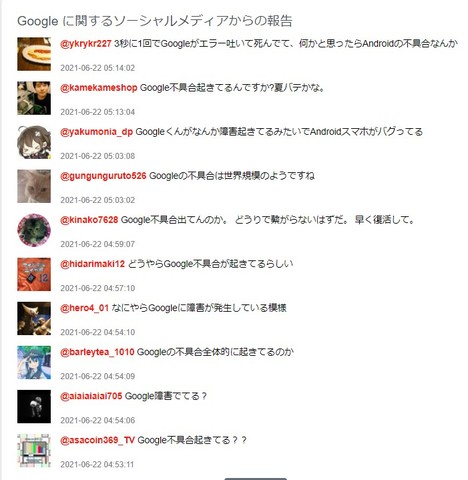The image size is (468, 480).
Task: Open the @barleytea_1010 username link
Action: pyautogui.click(x=97, y=352)
